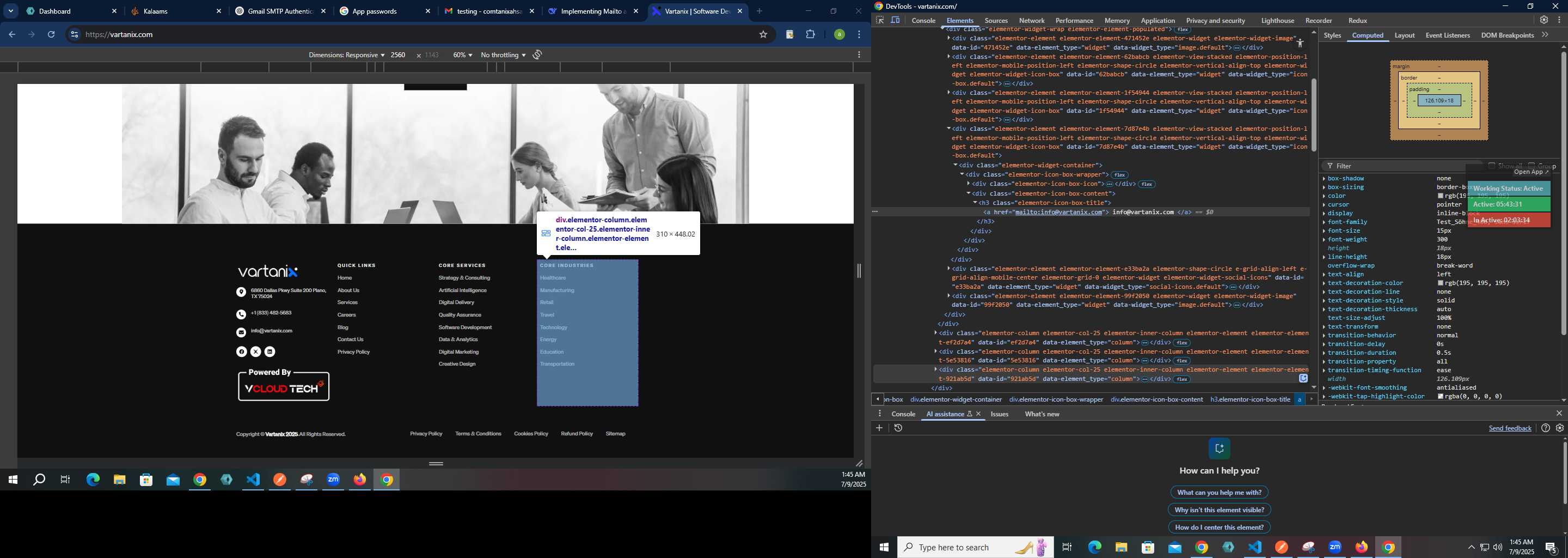This screenshot has height=558, width=1568.
Task: Expand the font-family computed property
Action: pos(1324,222)
